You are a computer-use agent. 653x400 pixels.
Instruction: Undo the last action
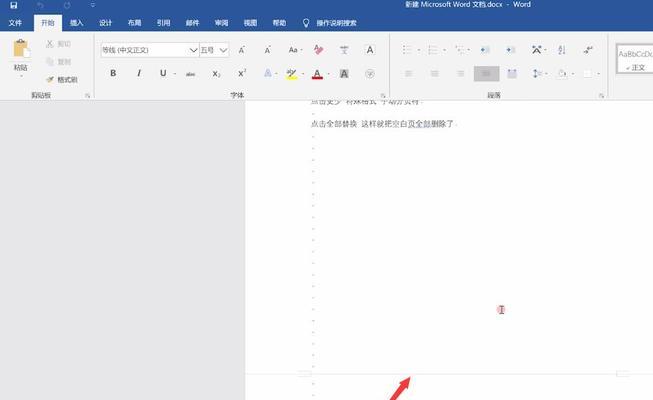point(40,5)
